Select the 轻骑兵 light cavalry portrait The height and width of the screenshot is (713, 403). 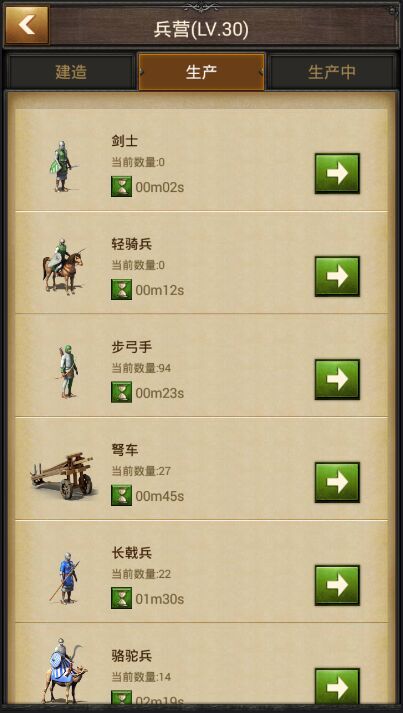tap(64, 266)
